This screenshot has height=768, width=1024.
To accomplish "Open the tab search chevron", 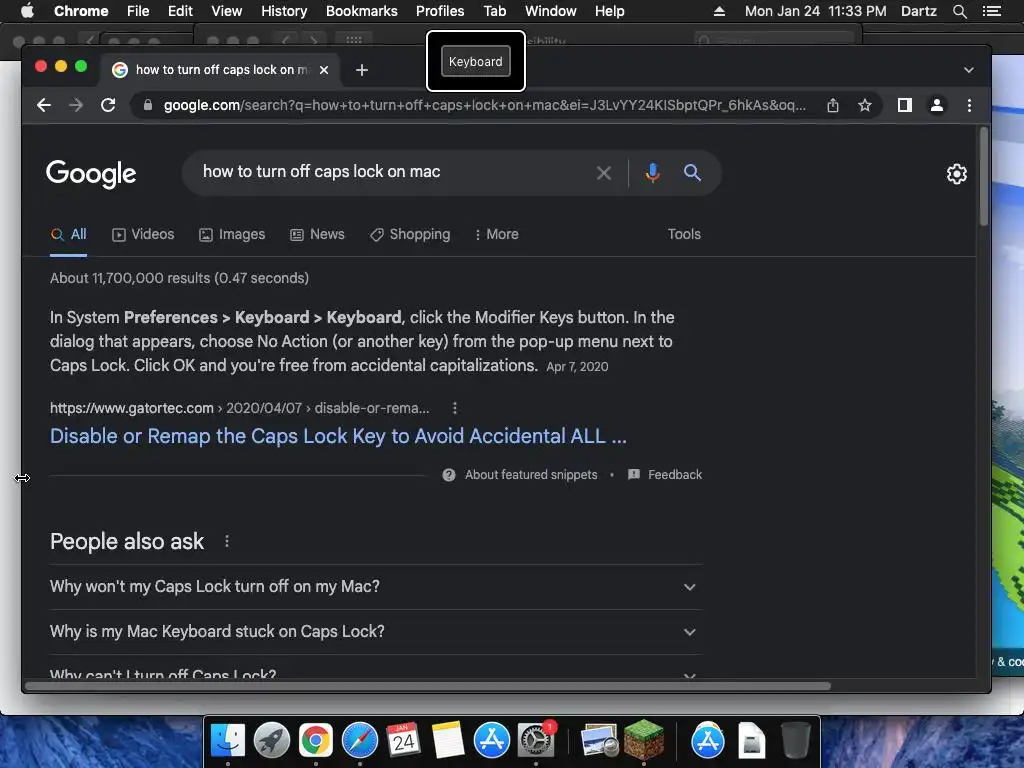I will point(968,70).
